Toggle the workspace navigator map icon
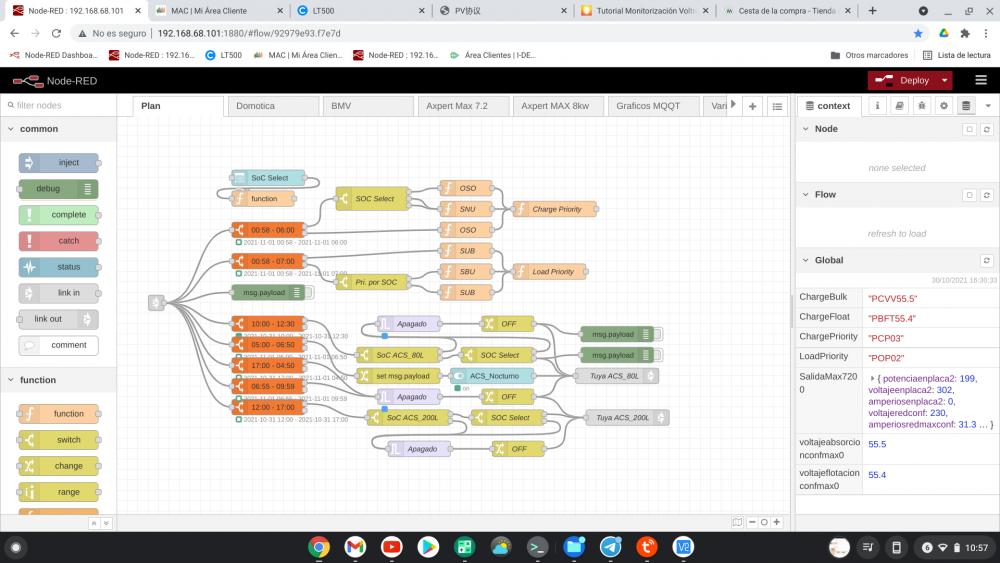Screen dimensions: 1000x563 (737, 522)
